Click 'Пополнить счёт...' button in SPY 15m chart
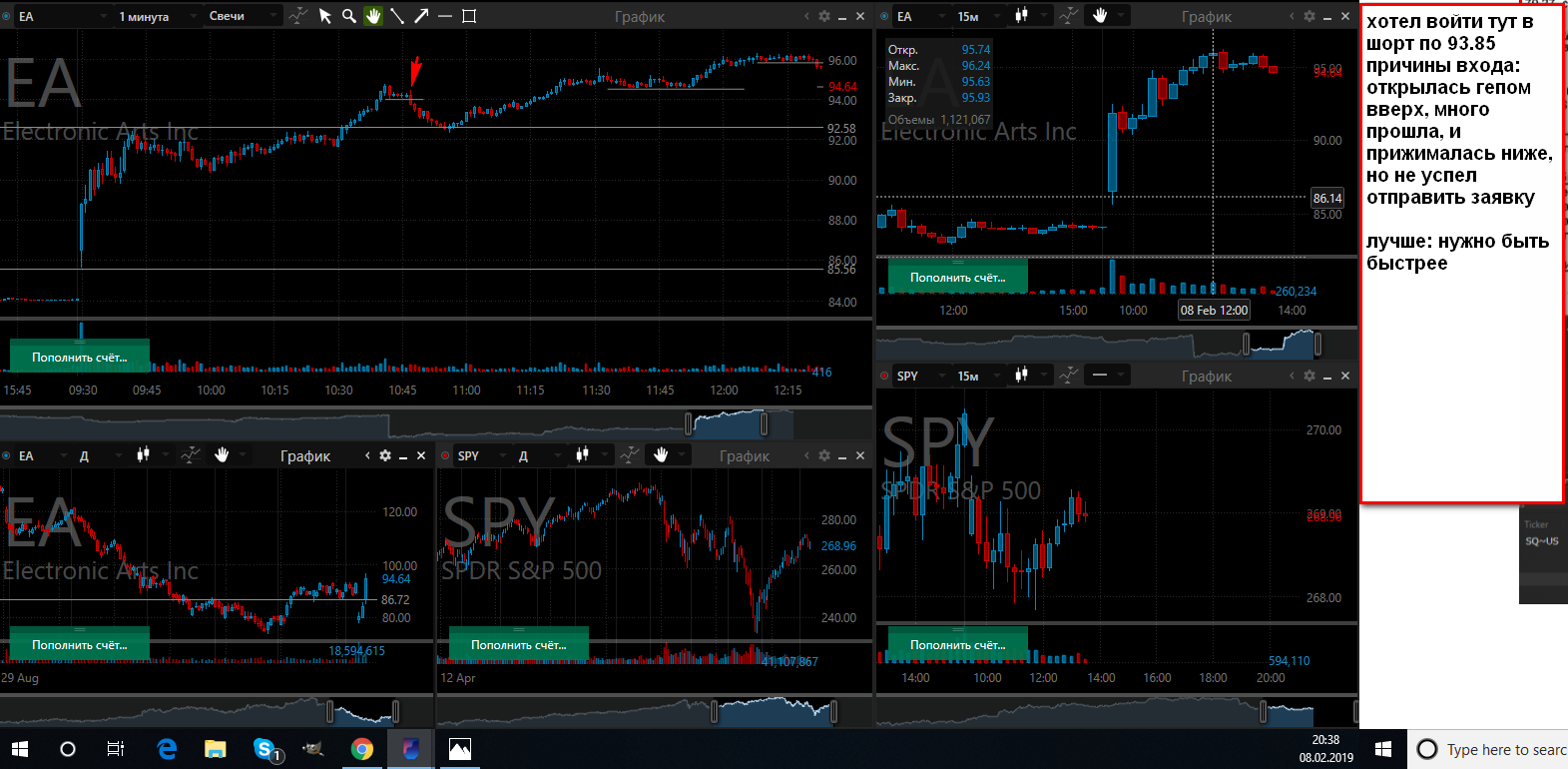1568x769 pixels. coord(958,644)
